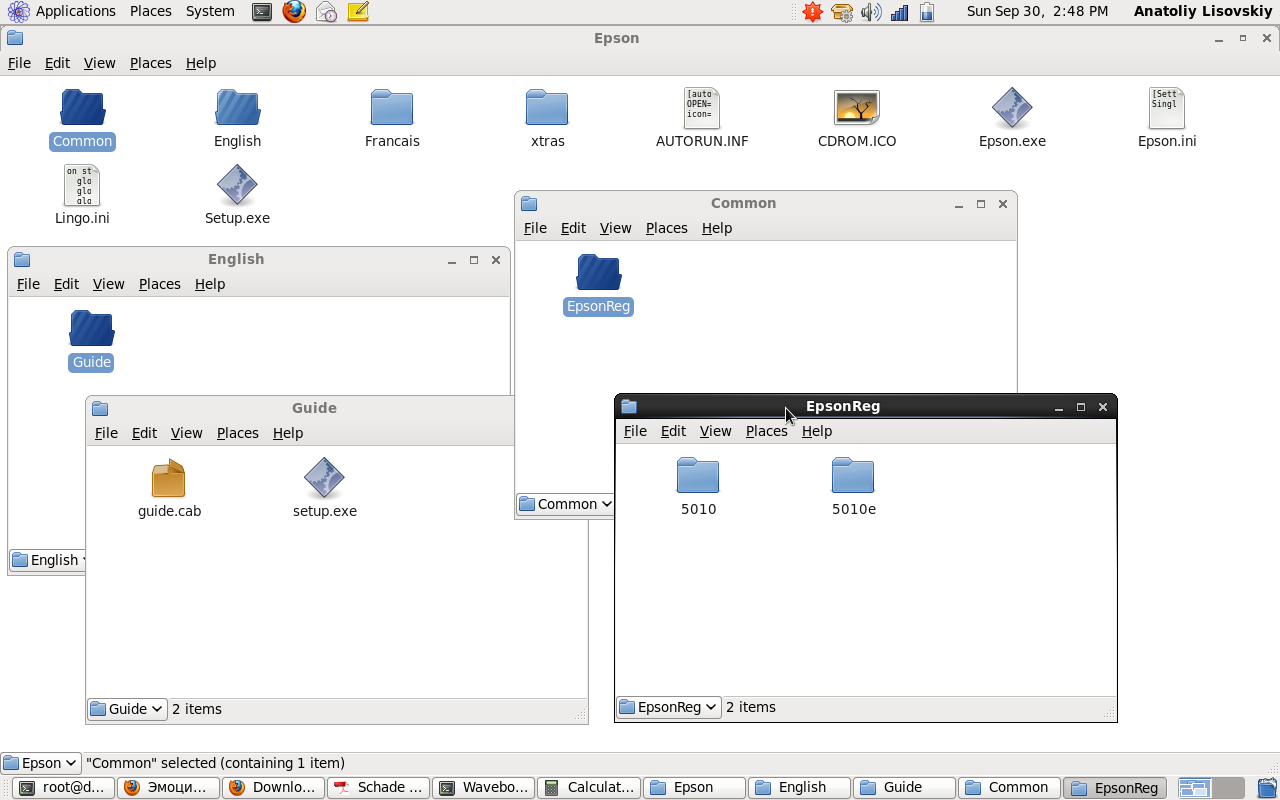Viewport: 1280px width, 800px height.
Task: Click the workspace switcher in bottom panel
Action: click(1211, 788)
